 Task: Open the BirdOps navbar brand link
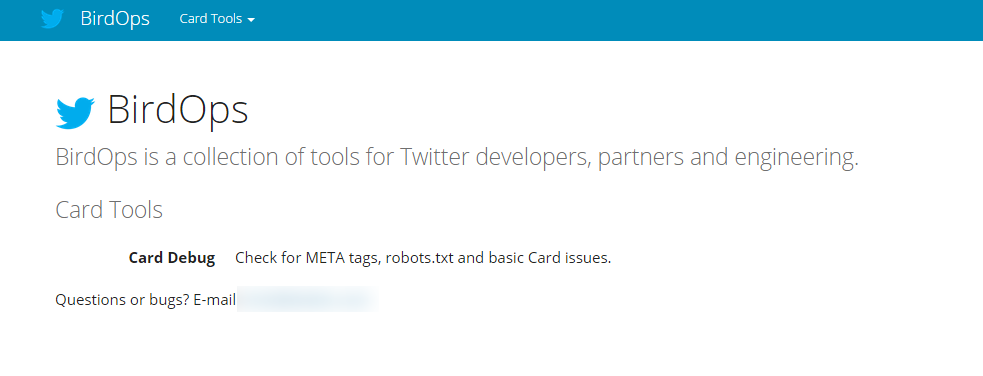(115, 19)
